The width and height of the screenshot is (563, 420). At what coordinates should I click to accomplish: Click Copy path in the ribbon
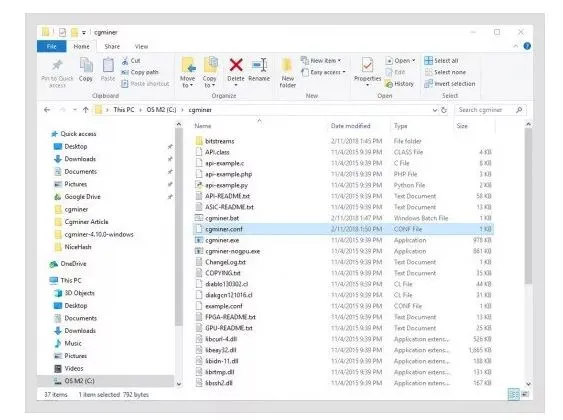tap(140, 72)
